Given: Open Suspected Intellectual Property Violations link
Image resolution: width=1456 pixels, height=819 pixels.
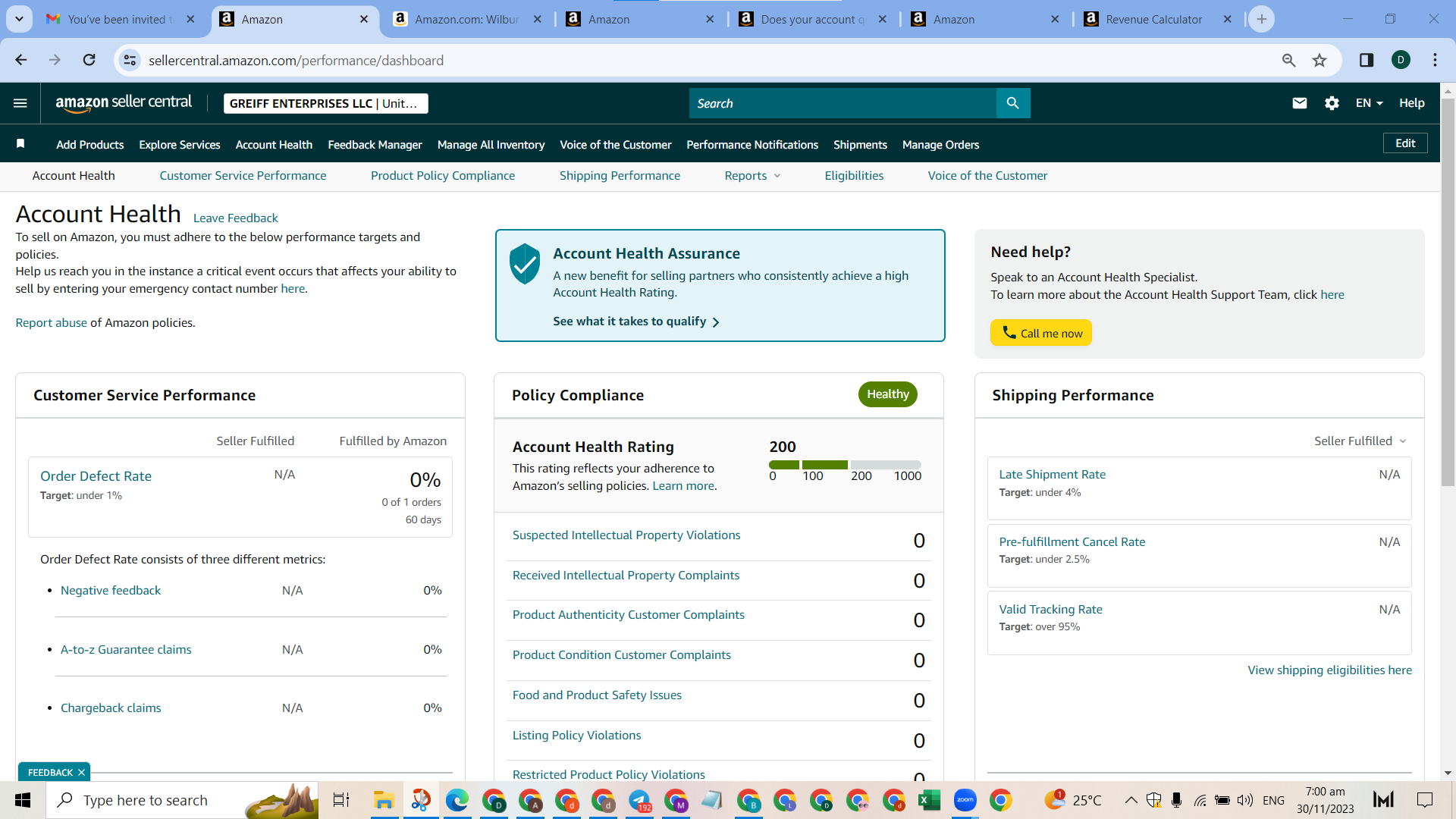Looking at the screenshot, I should tap(626, 535).
